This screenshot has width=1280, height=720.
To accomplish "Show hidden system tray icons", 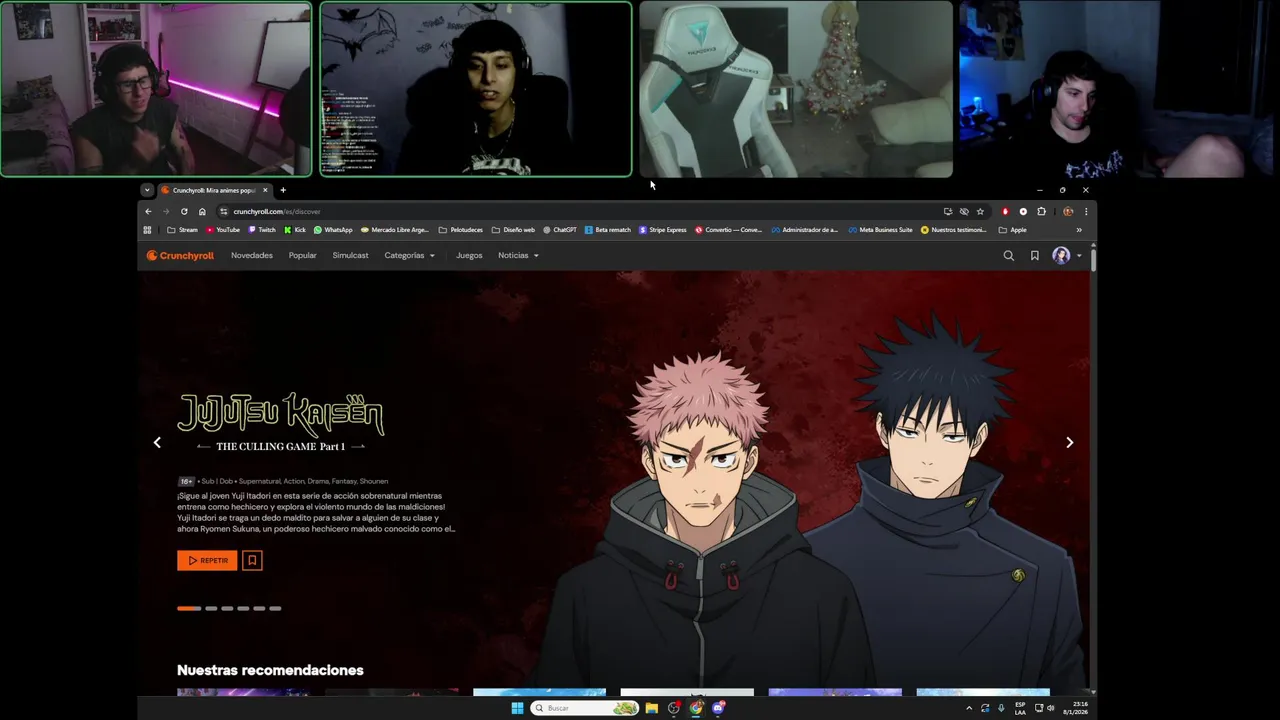I will [968, 708].
